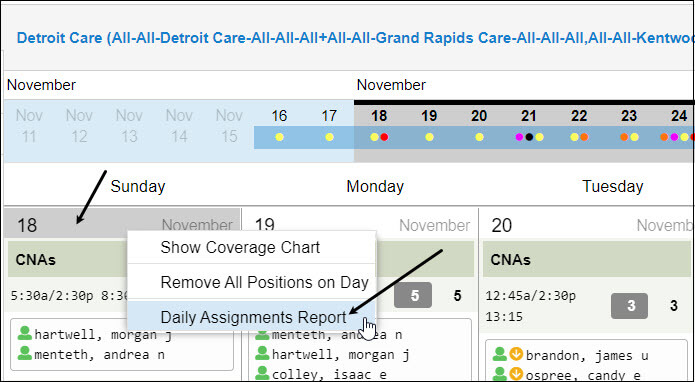Image resolution: width=695 pixels, height=382 pixels.
Task: Select date 16 in the timeline strip
Action: click(279, 116)
